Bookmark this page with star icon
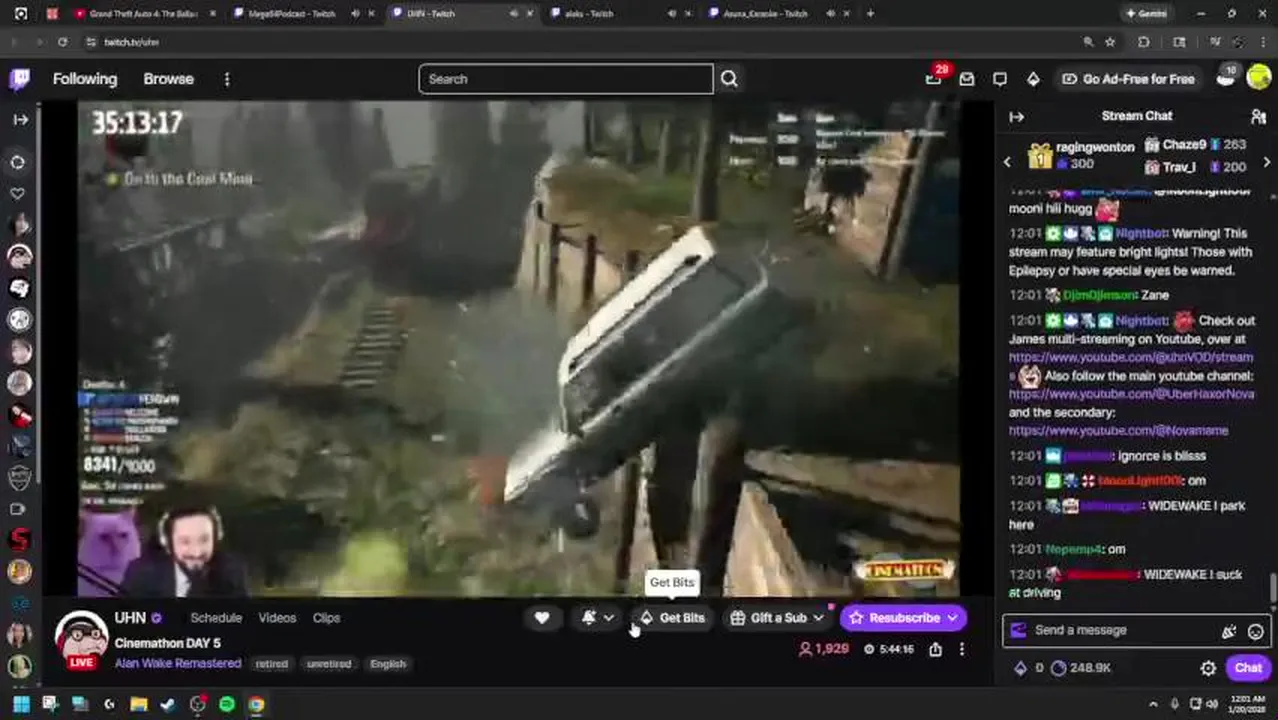 [1110, 42]
